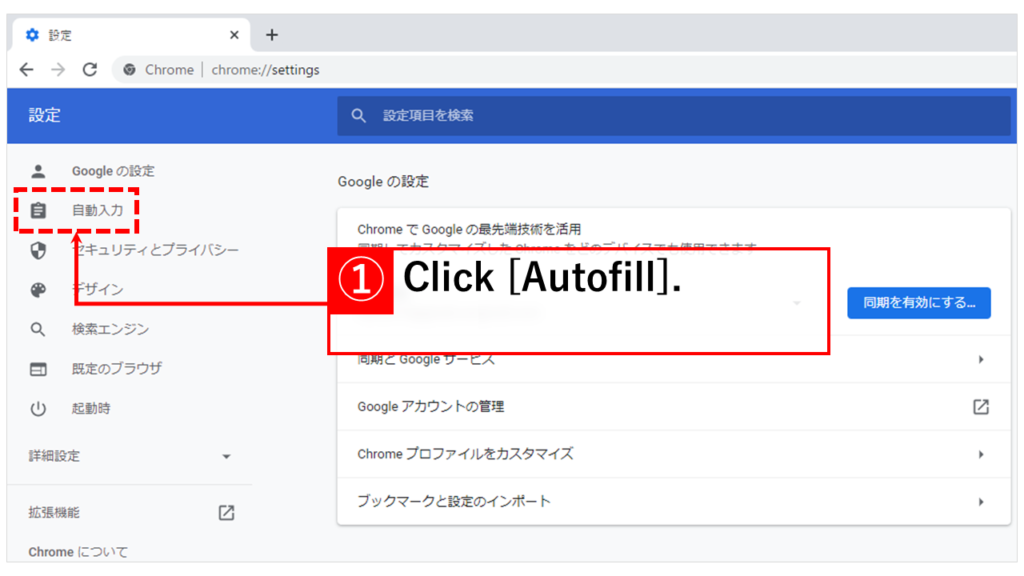
Task: Click the 拡張機能 external link icon
Action: (x=226, y=513)
